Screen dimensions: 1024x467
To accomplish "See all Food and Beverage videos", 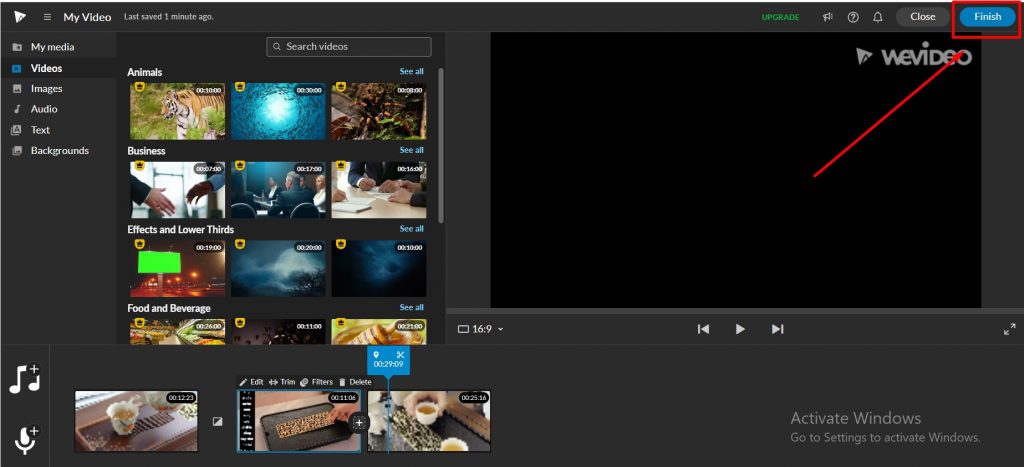I will click(x=411, y=307).
